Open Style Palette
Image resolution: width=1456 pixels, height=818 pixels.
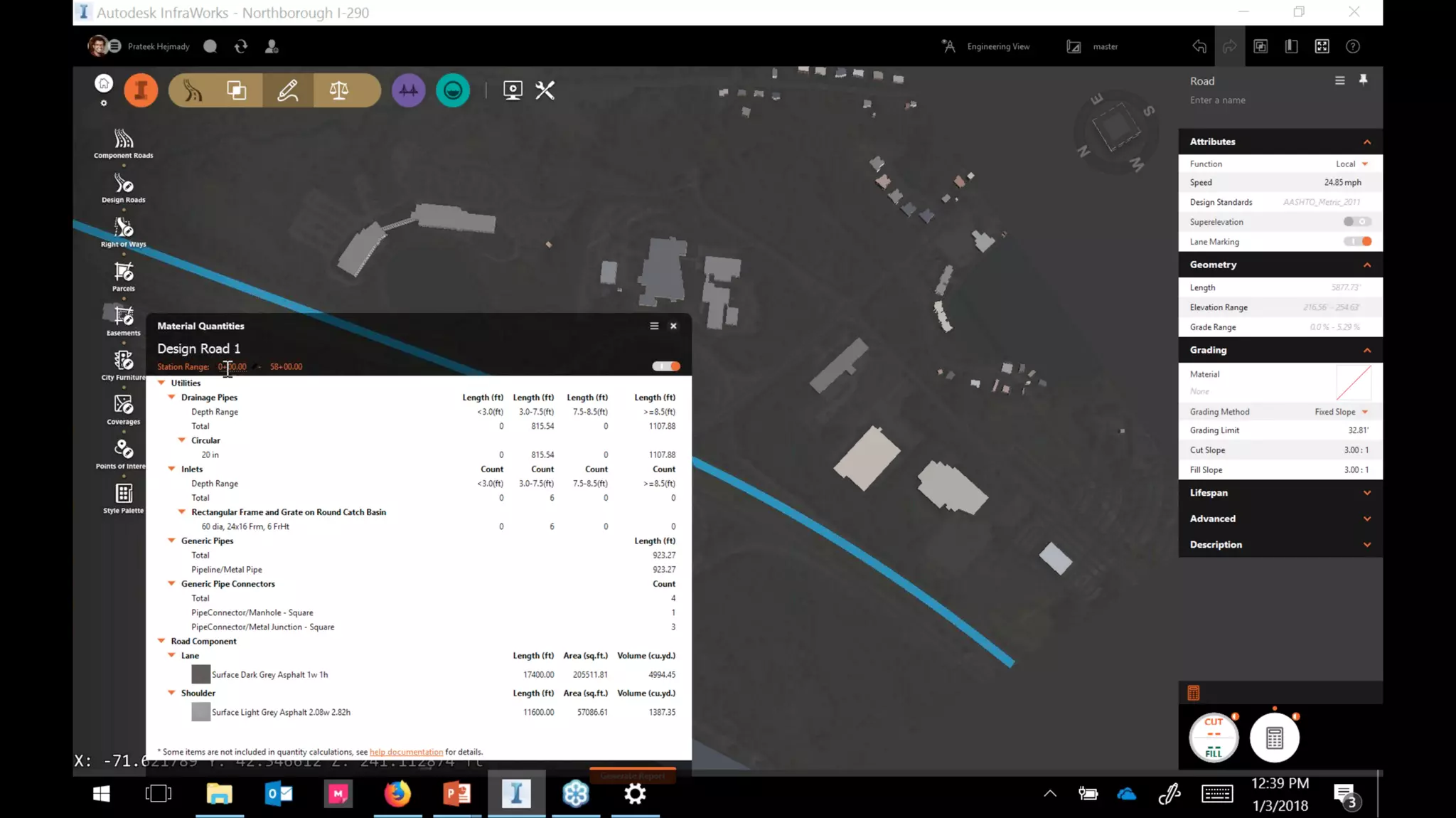[124, 499]
